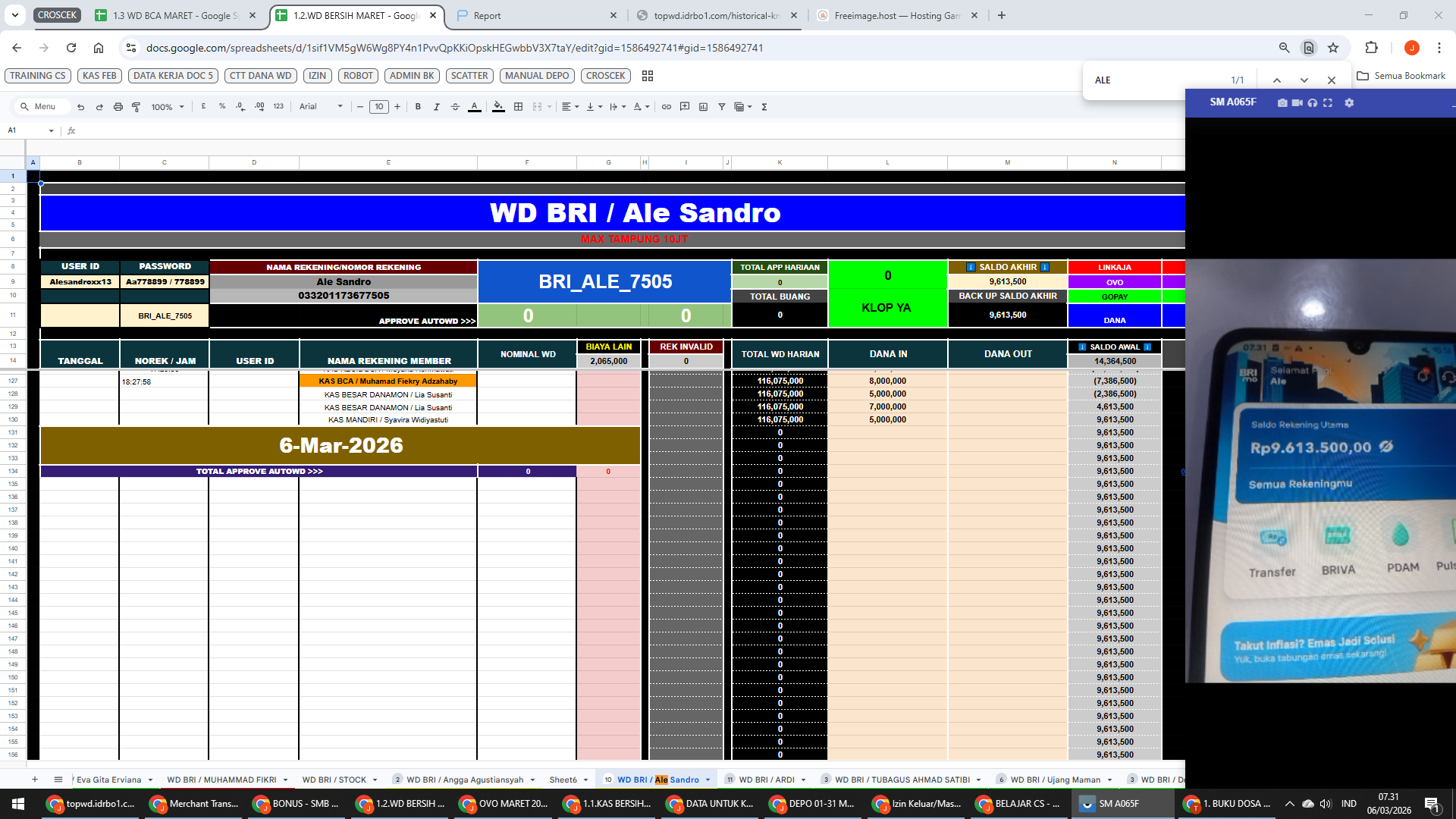Click the all sheets list button
This screenshot has height=819, width=1456.
point(58,780)
